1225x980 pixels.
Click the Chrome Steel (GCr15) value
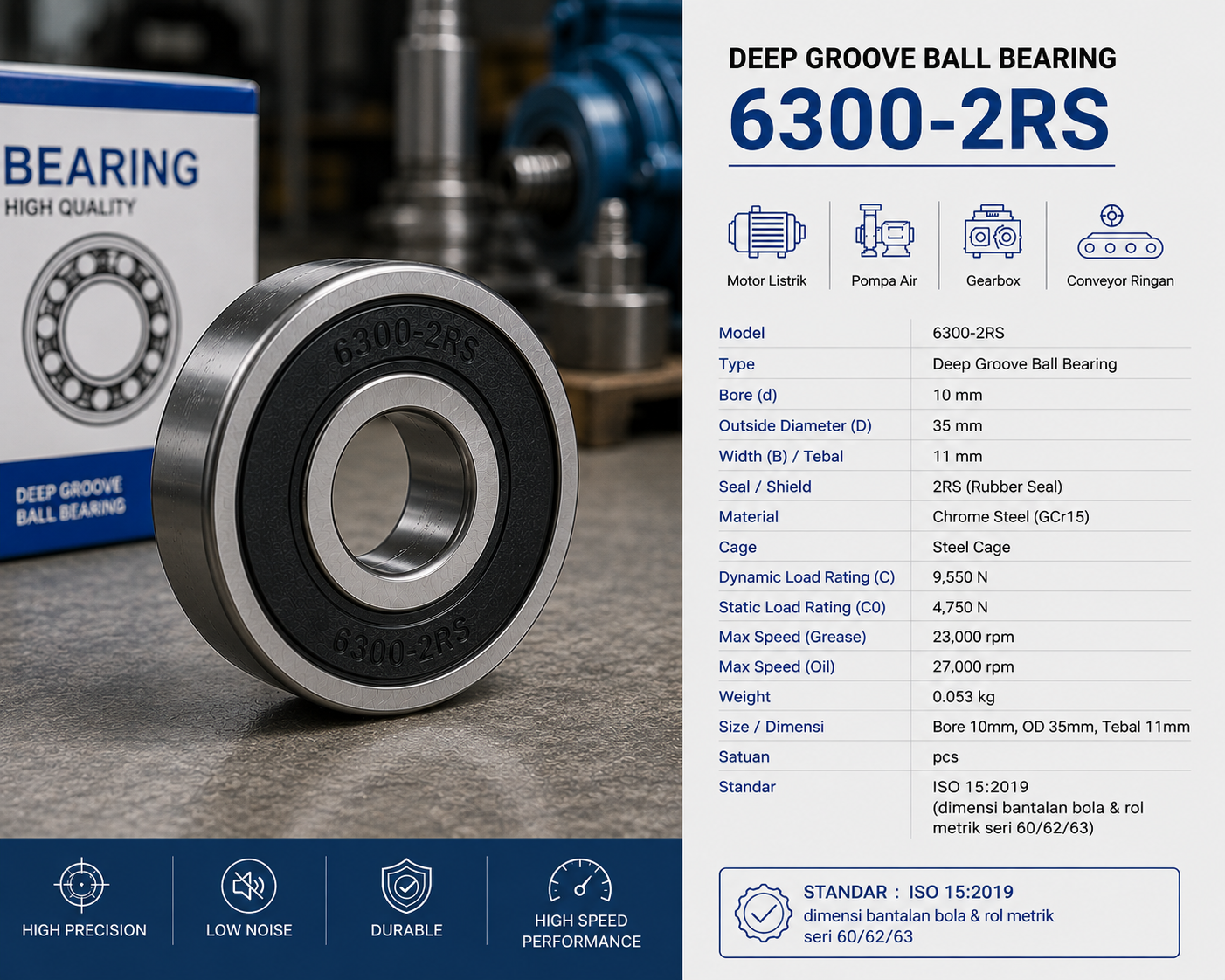pos(1010,516)
